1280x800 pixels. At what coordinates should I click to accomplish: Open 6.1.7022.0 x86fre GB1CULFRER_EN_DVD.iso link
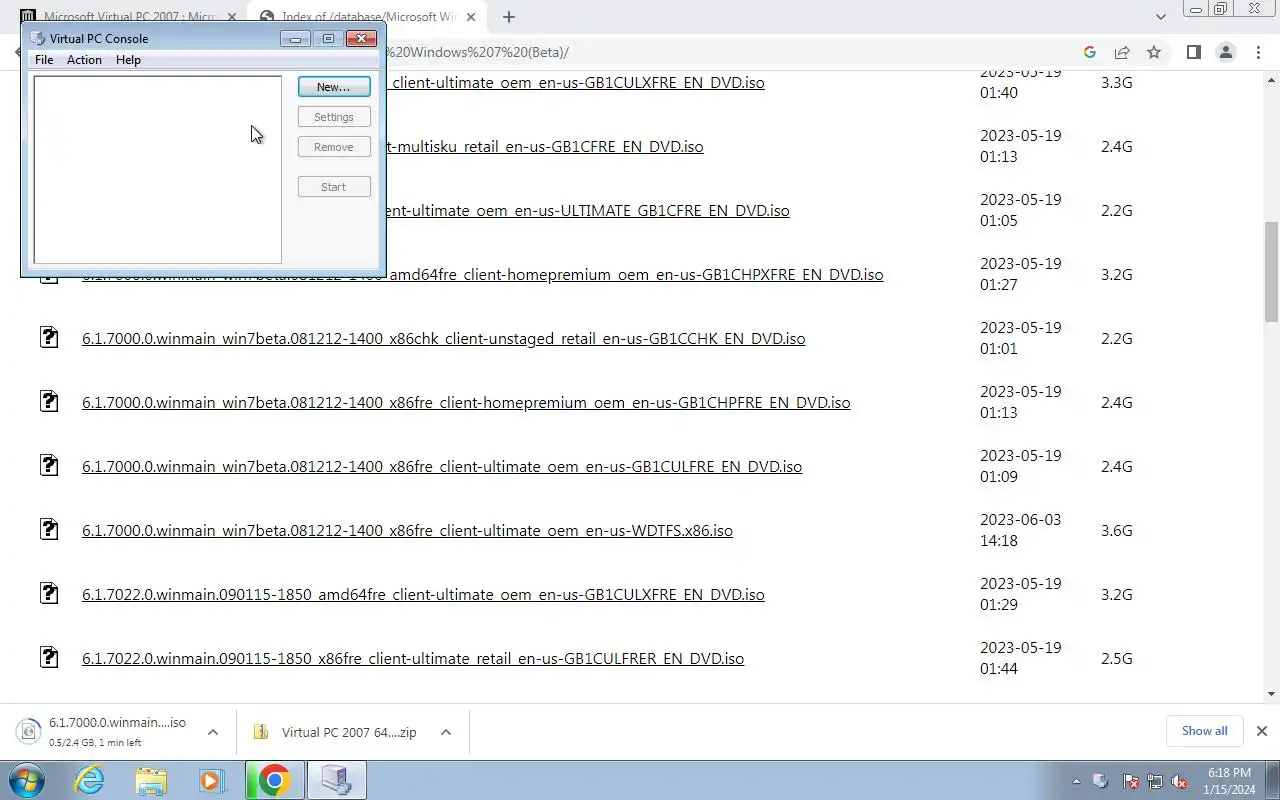coord(413,659)
